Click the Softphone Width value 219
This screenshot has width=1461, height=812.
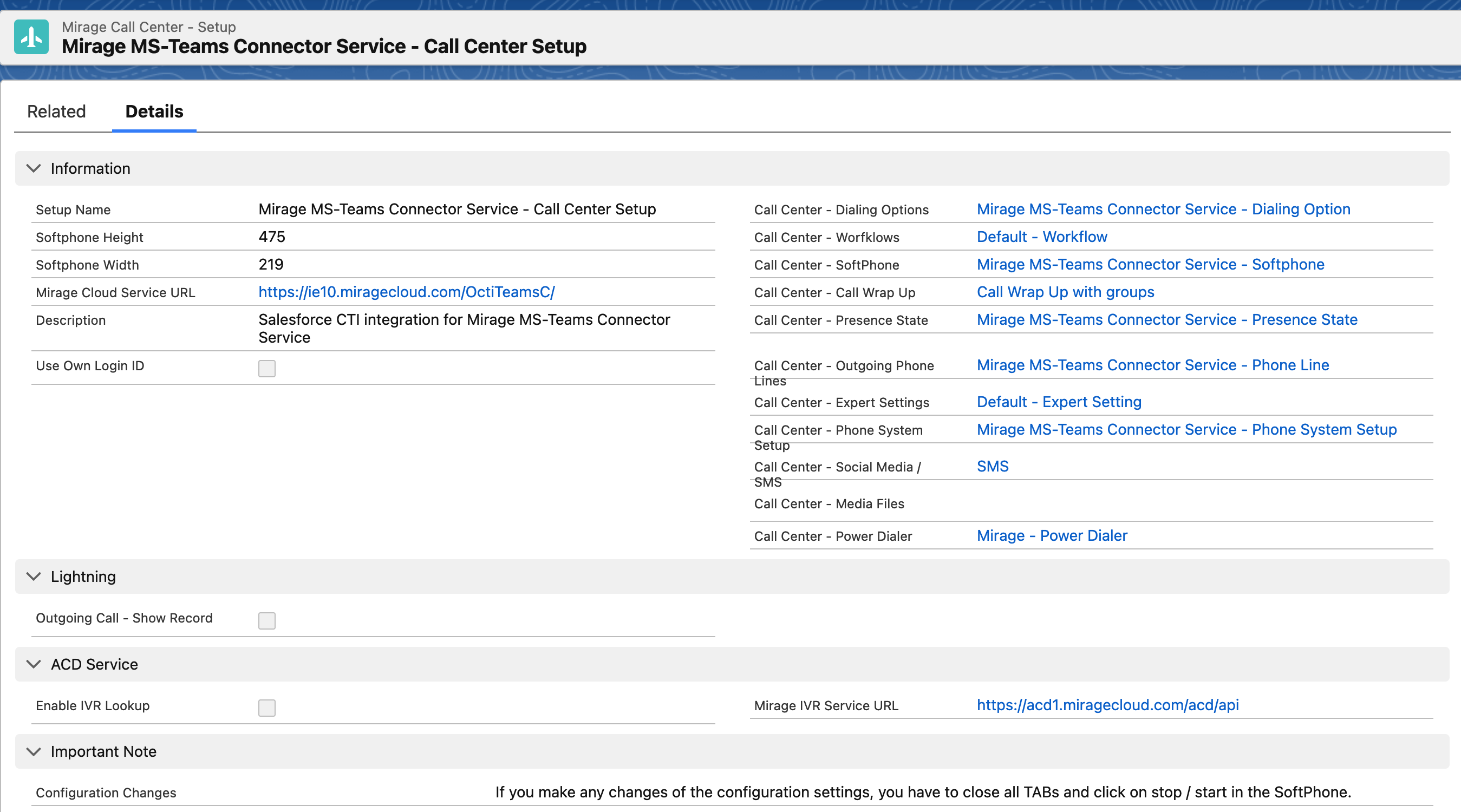click(271, 265)
